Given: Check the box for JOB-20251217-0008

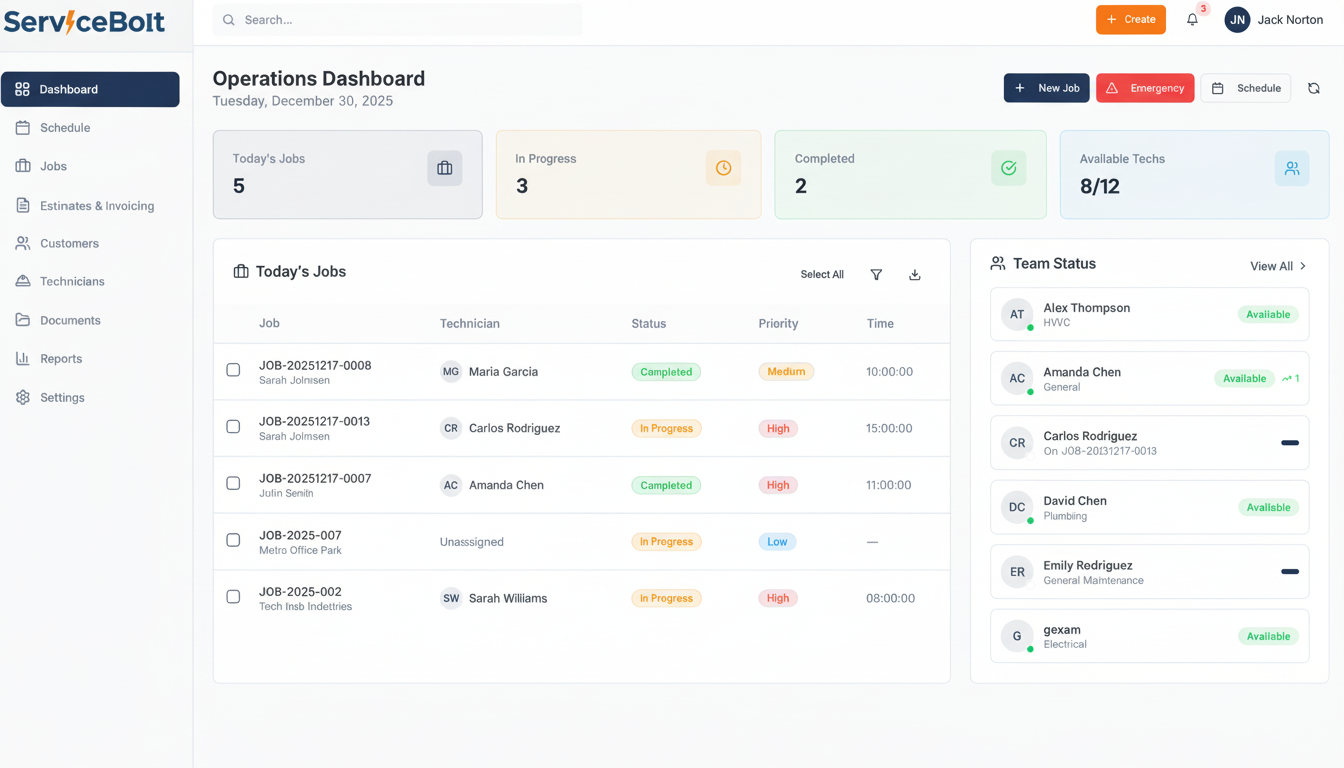Looking at the screenshot, I should coord(233,370).
